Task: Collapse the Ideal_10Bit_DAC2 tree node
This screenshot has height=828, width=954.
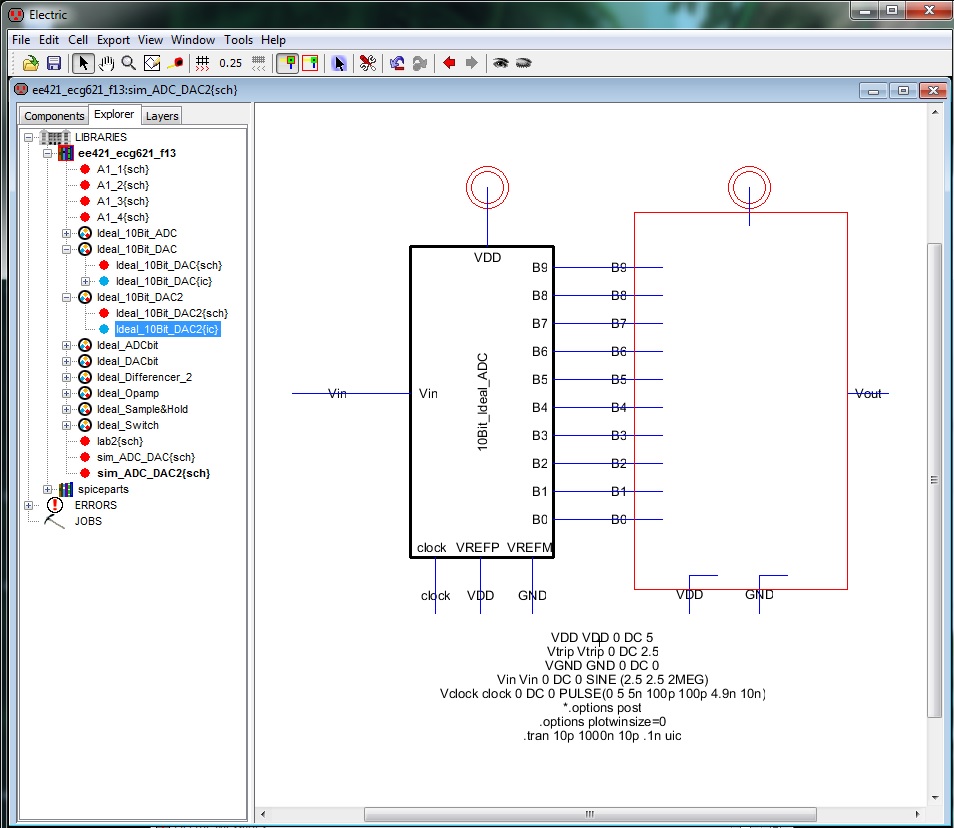Action: 67,297
